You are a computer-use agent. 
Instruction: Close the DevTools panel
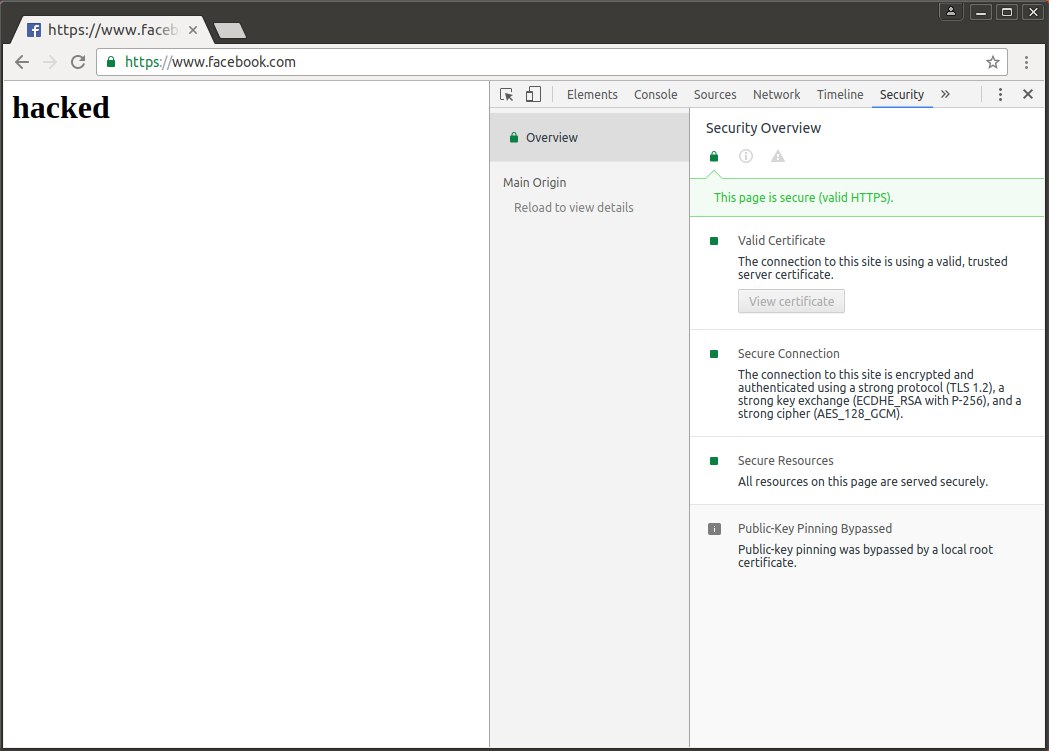click(x=1028, y=94)
